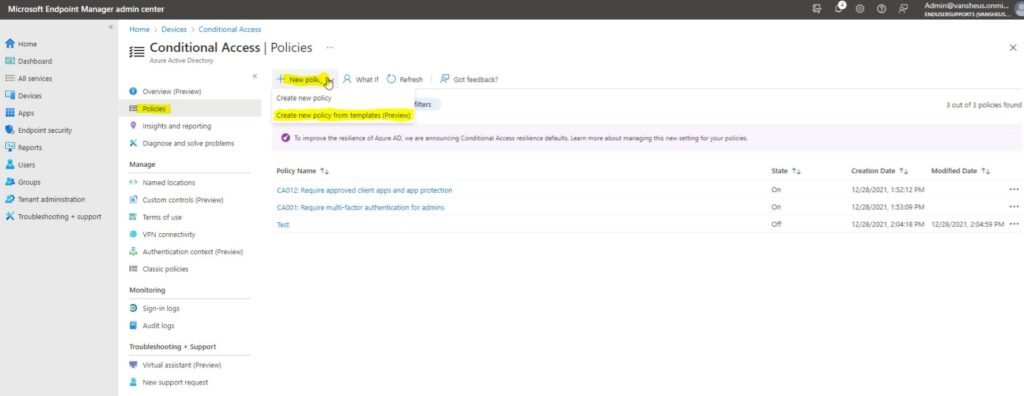
Task: Click the resilience defaults announcement banner
Action: [x=647, y=139]
